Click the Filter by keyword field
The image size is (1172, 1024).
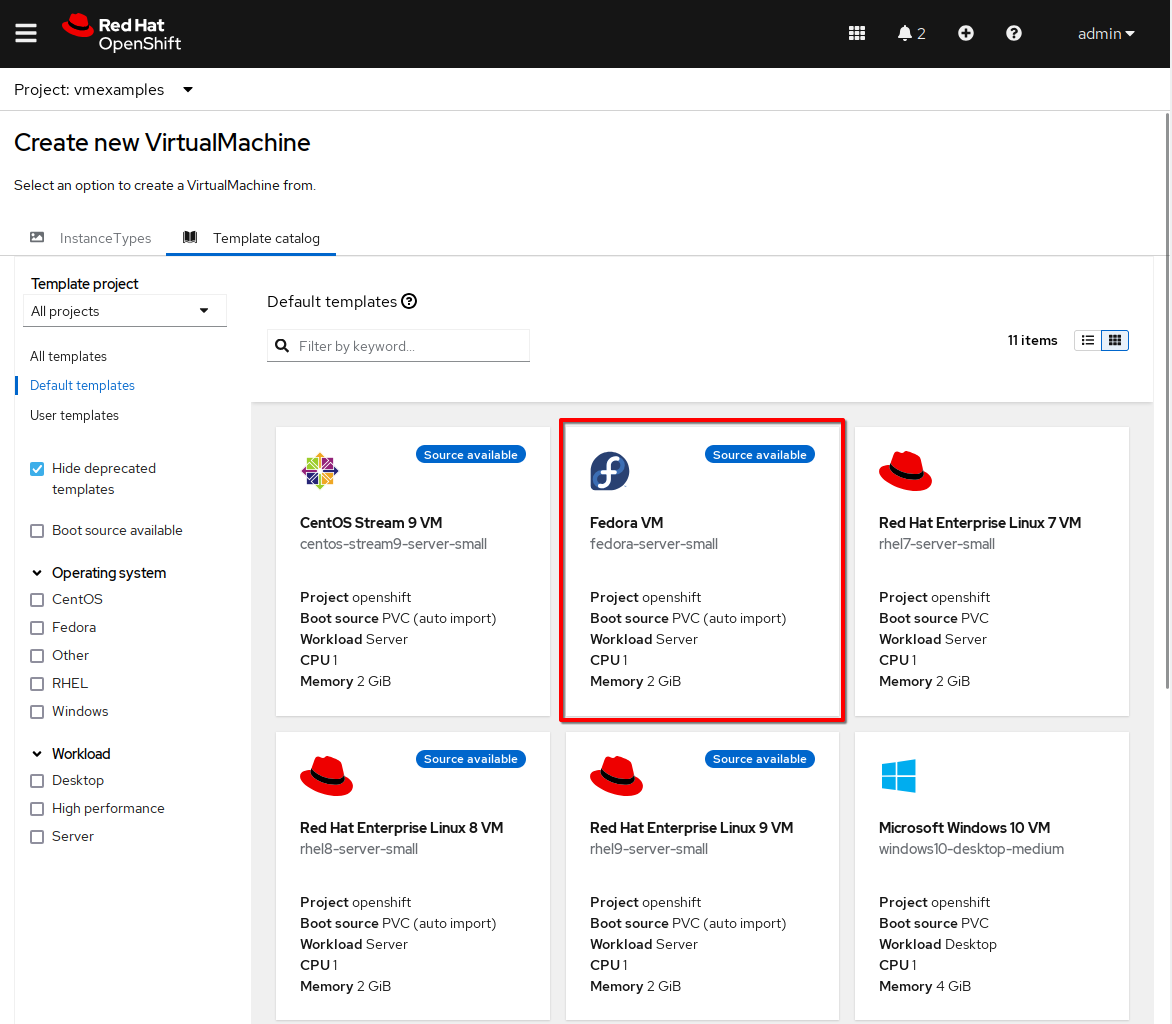[x=398, y=346]
